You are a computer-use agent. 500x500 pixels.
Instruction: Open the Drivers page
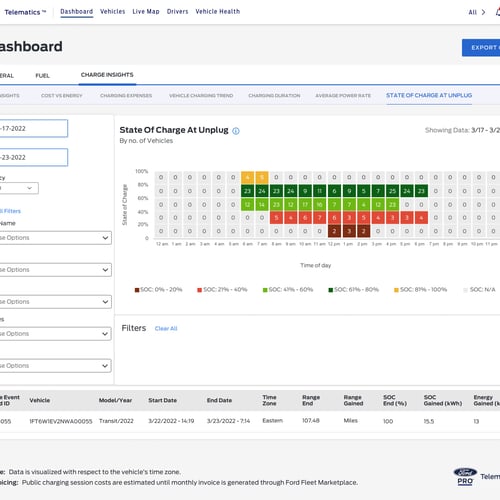tap(178, 12)
